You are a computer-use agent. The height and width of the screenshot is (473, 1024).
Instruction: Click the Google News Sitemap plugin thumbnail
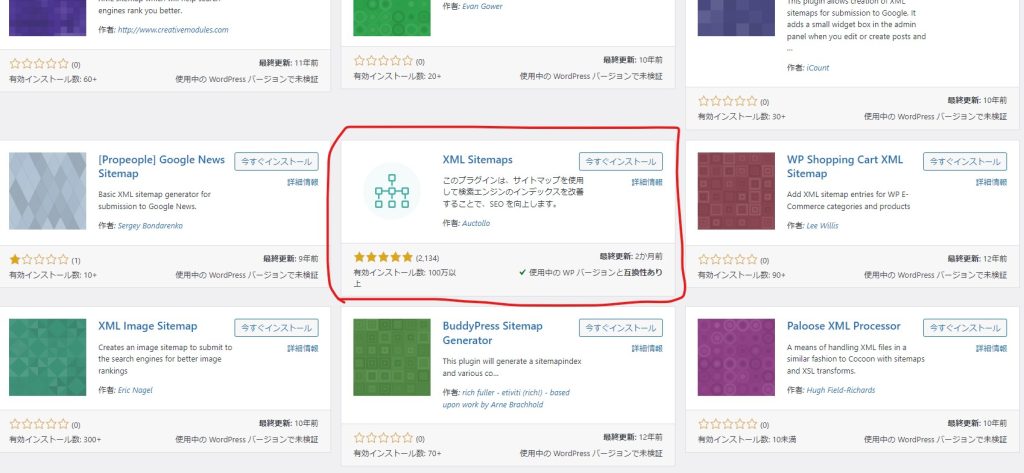click(x=47, y=192)
